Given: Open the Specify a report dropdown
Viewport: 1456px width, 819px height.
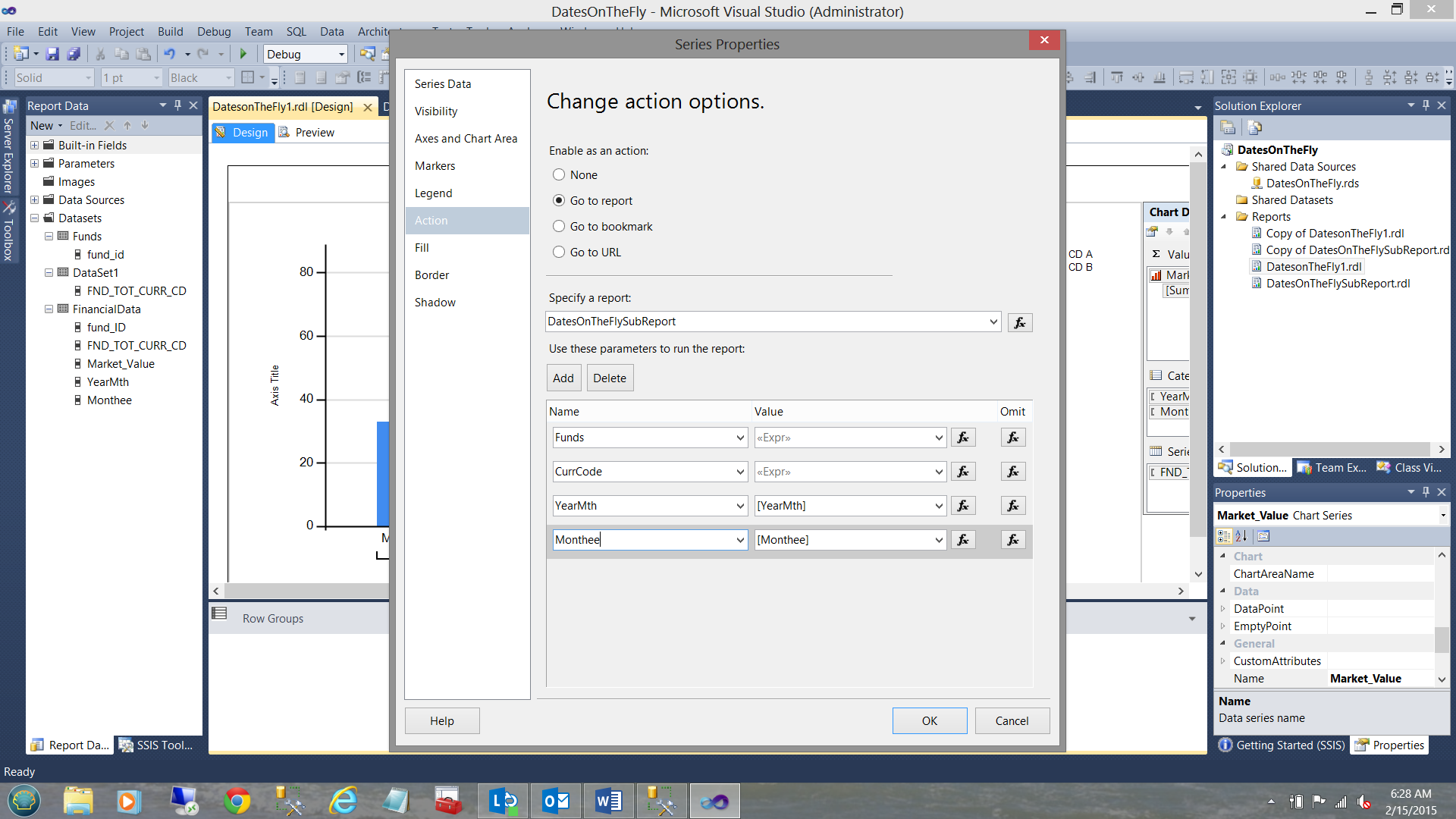Looking at the screenshot, I should (x=993, y=322).
